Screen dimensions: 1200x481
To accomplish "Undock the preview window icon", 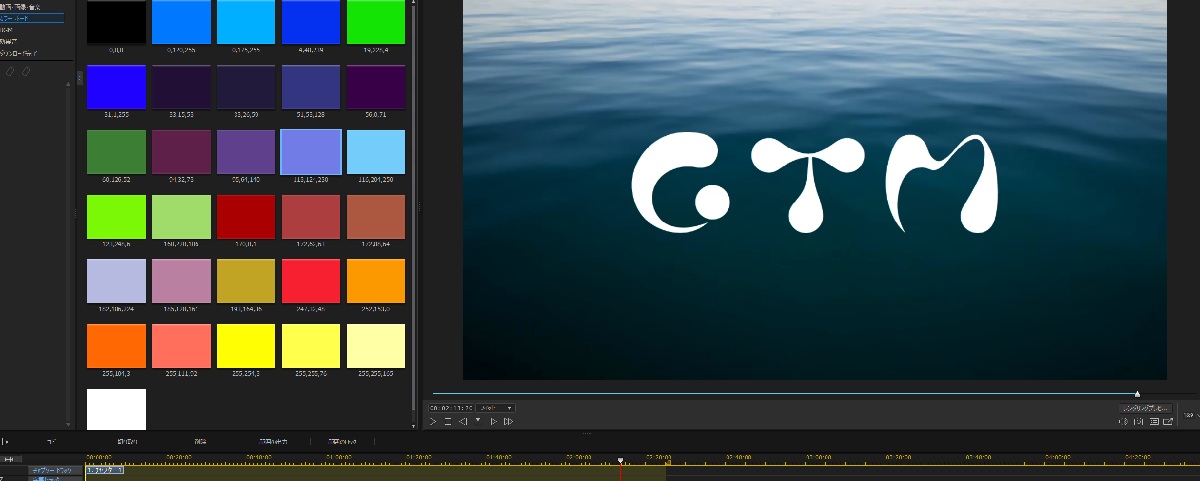I will tap(1168, 421).
